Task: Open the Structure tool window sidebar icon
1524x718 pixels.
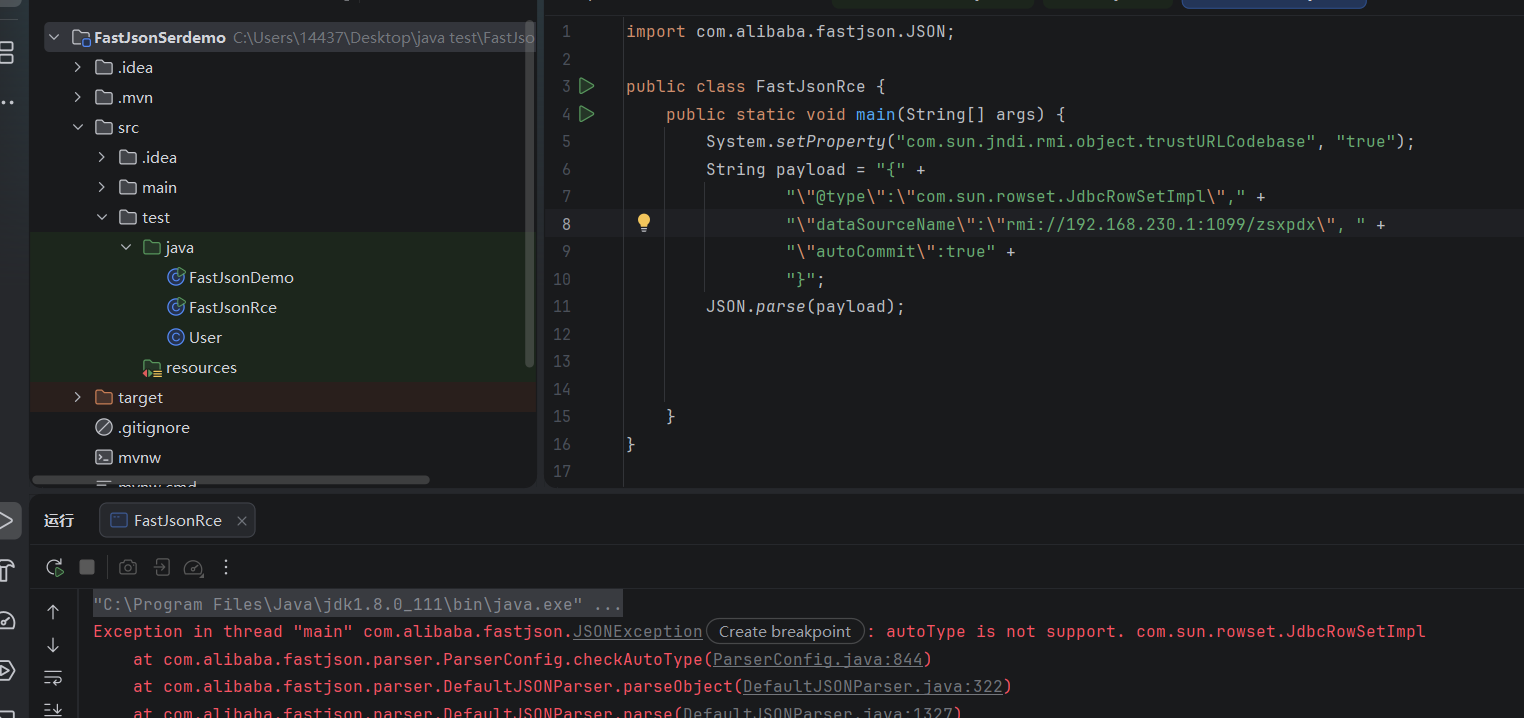Action: (6, 52)
